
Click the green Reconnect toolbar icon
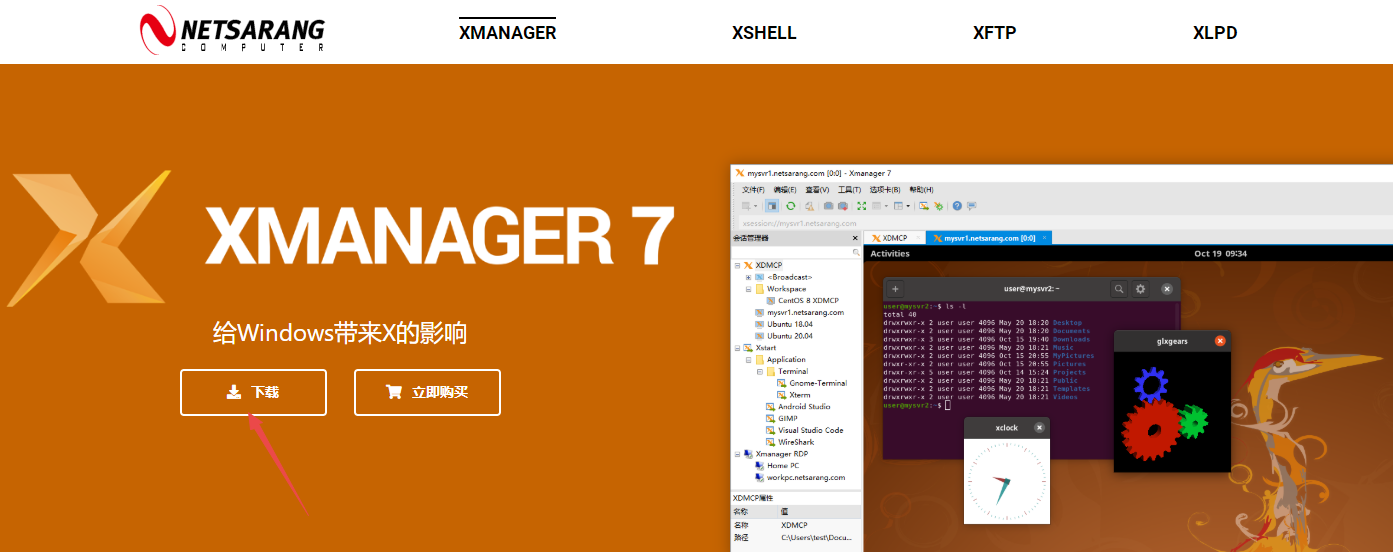pos(790,206)
